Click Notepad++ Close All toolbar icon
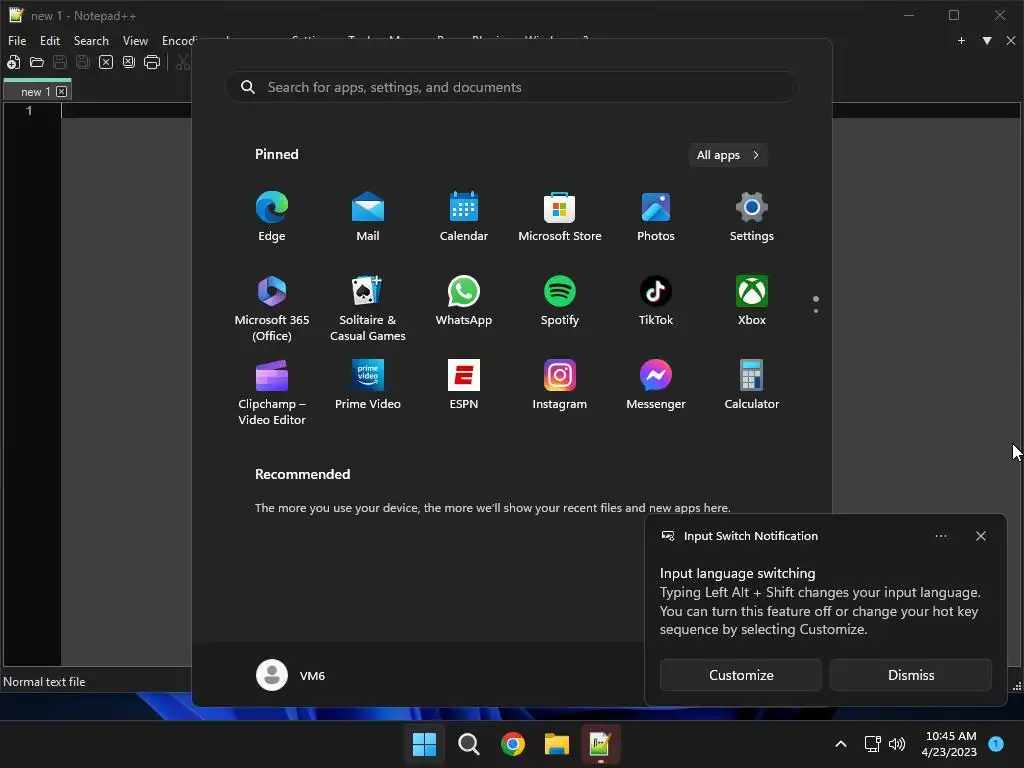 coord(129,63)
